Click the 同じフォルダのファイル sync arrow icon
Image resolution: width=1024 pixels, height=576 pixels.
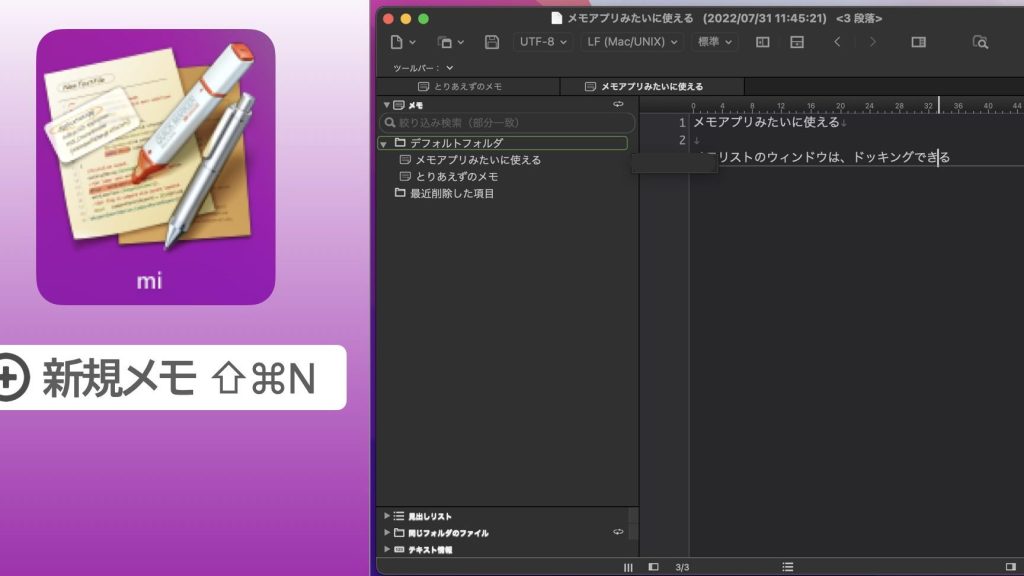[618, 532]
